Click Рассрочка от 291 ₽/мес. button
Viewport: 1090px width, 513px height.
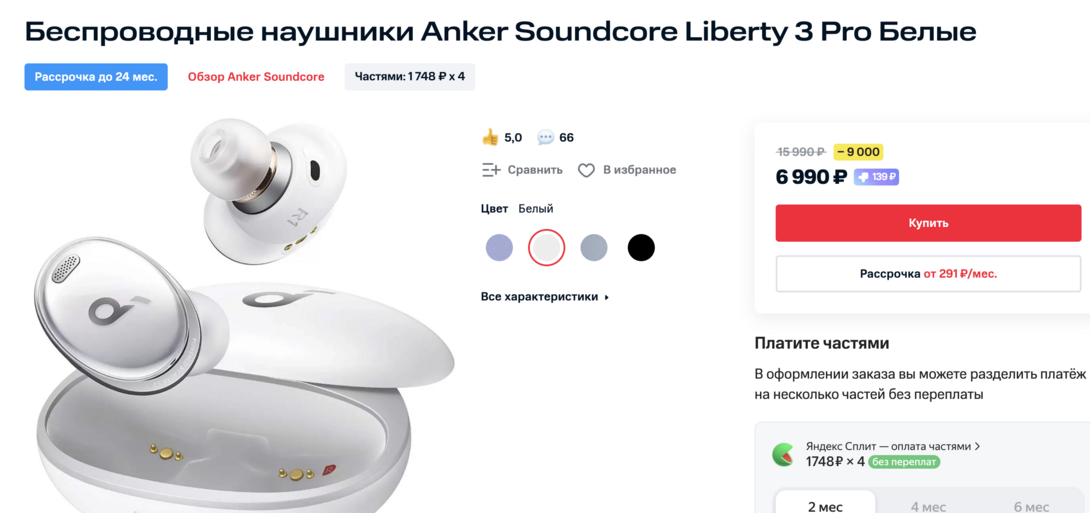coord(928,274)
